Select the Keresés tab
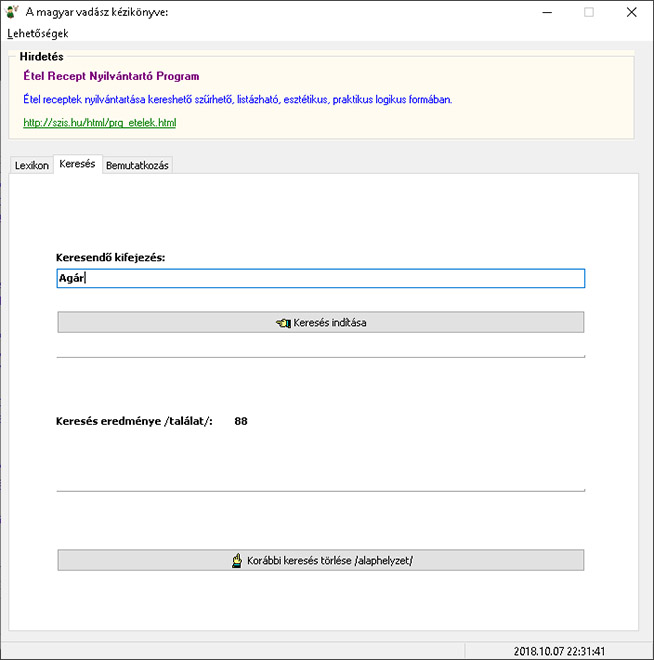 point(77,164)
